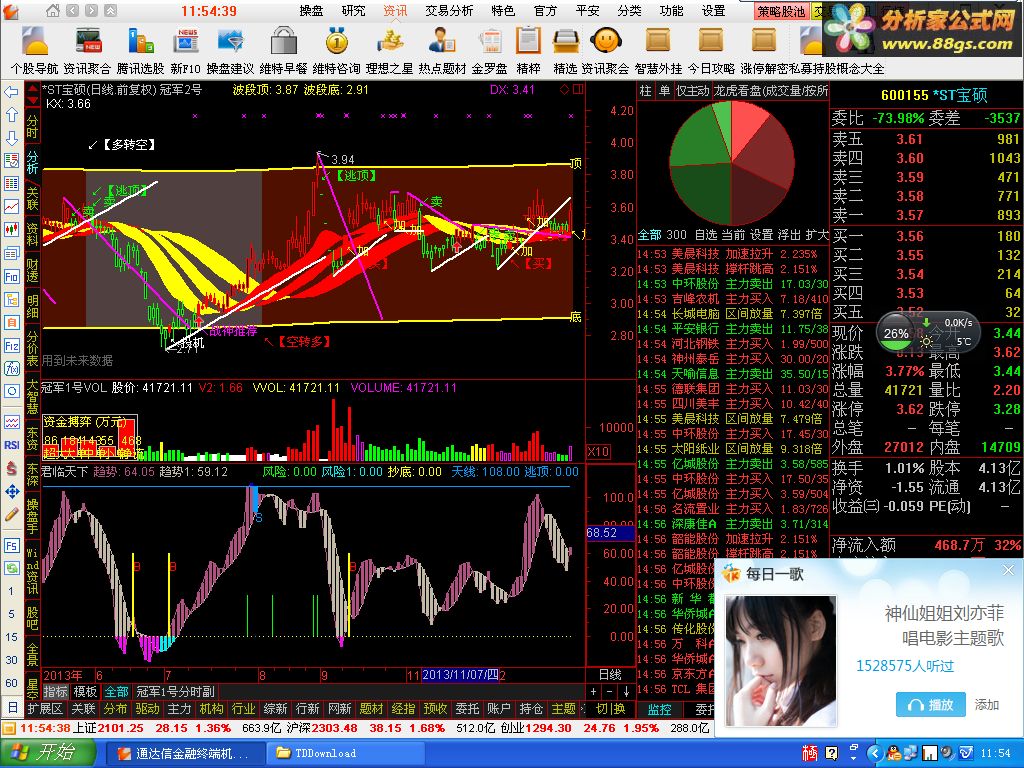Open the 特色 menu
Viewport: 1024px width, 768px height.
click(x=503, y=10)
